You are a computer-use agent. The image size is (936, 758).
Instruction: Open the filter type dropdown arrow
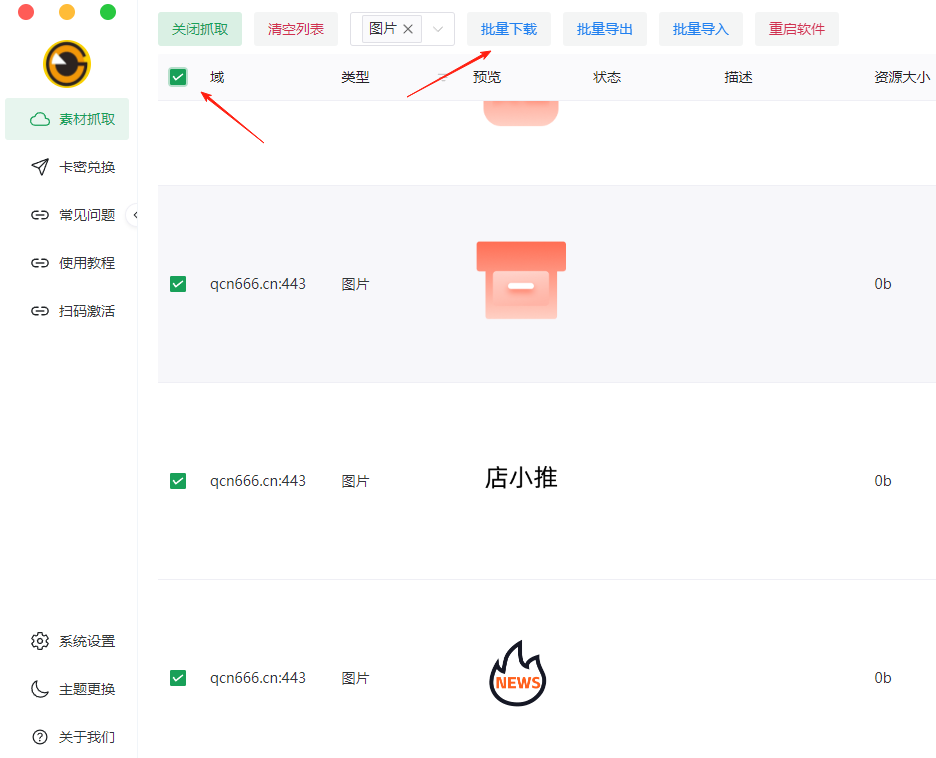pos(437,29)
